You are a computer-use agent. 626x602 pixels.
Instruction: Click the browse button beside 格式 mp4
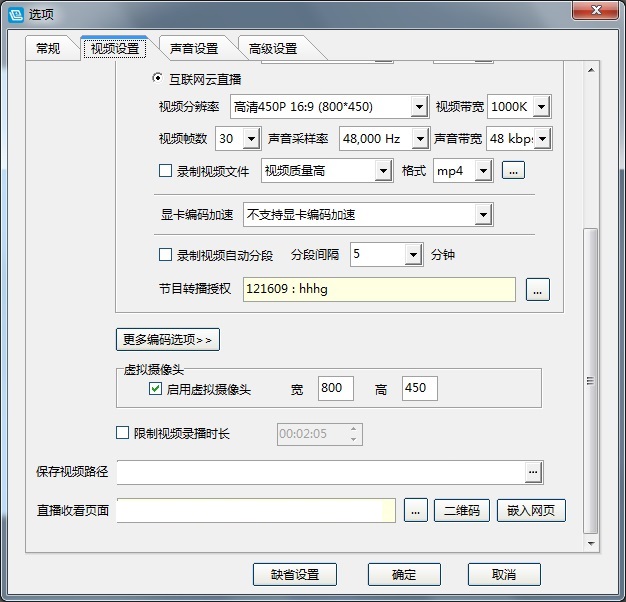pyautogui.click(x=513, y=170)
